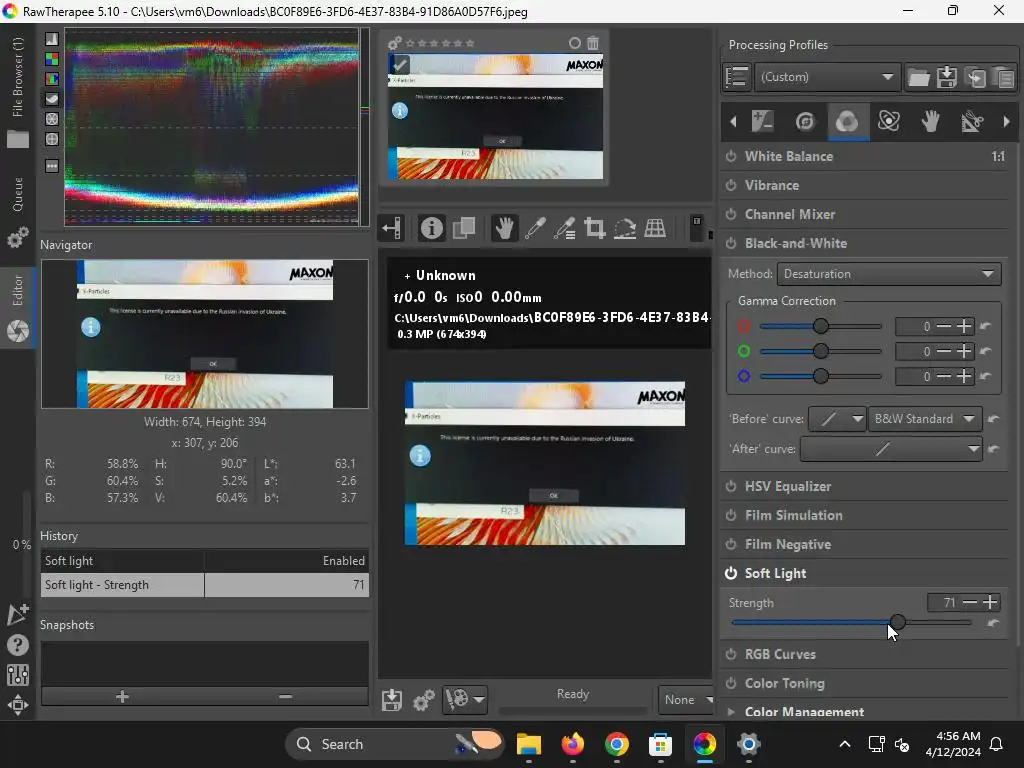Click the taskbar Search box
The width and height of the screenshot is (1024, 768).
click(x=395, y=744)
